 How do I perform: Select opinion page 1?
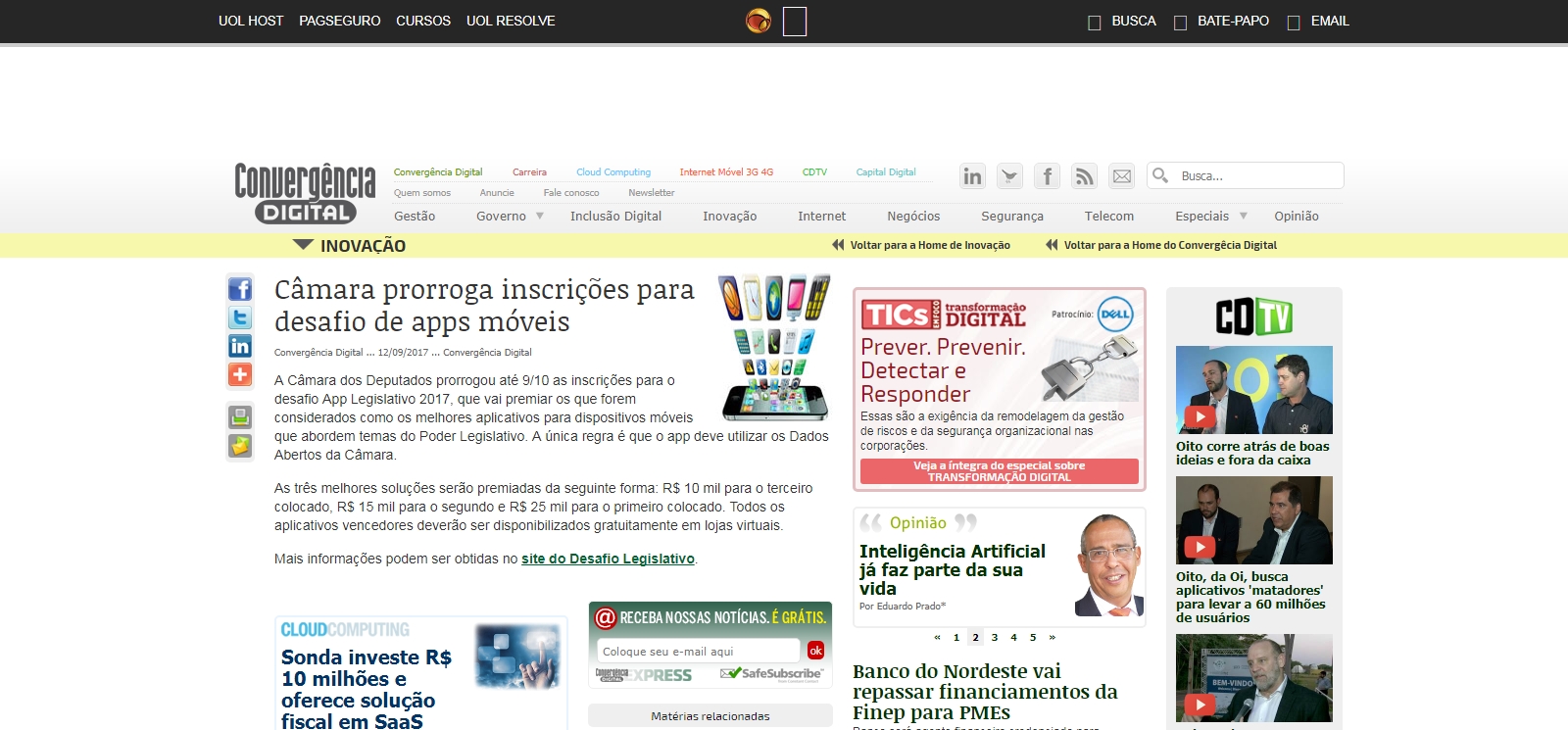click(x=956, y=637)
